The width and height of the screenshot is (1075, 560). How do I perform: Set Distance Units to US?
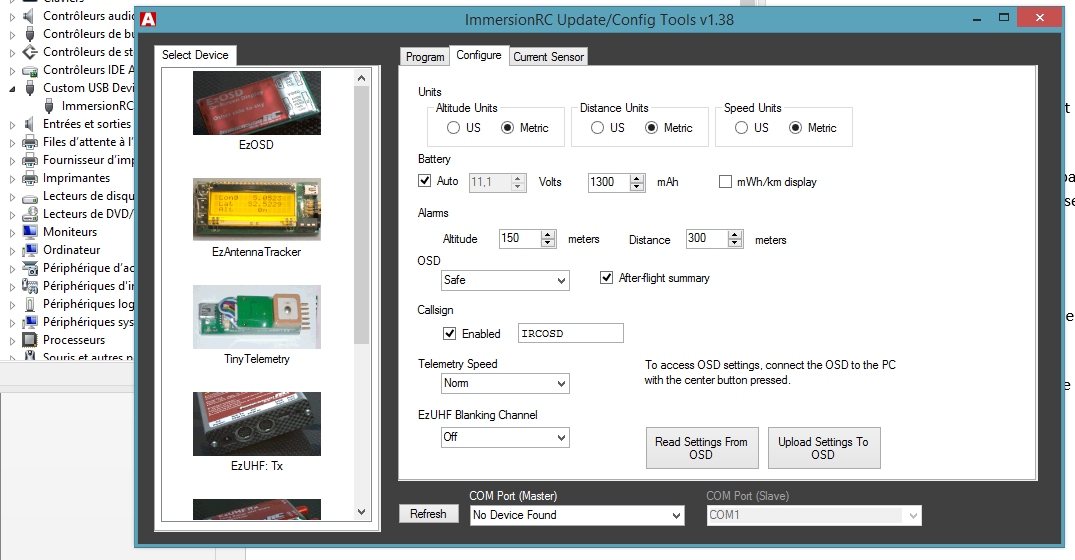pos(597,127)
